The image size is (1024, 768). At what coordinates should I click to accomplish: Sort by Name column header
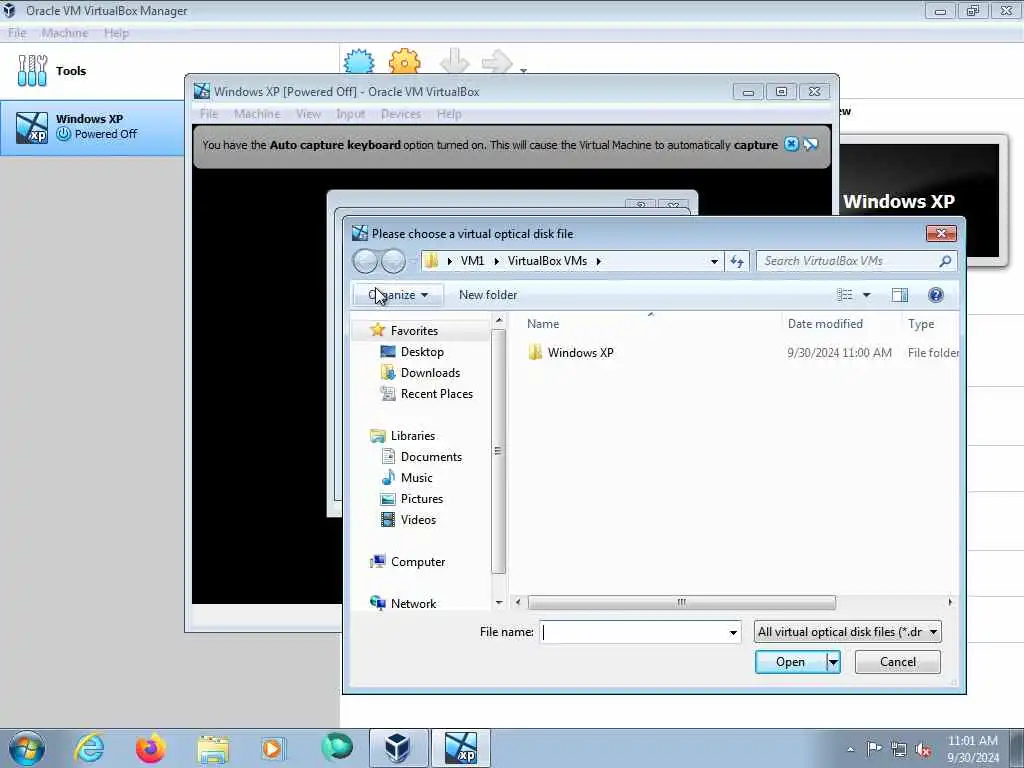point(543,324)
